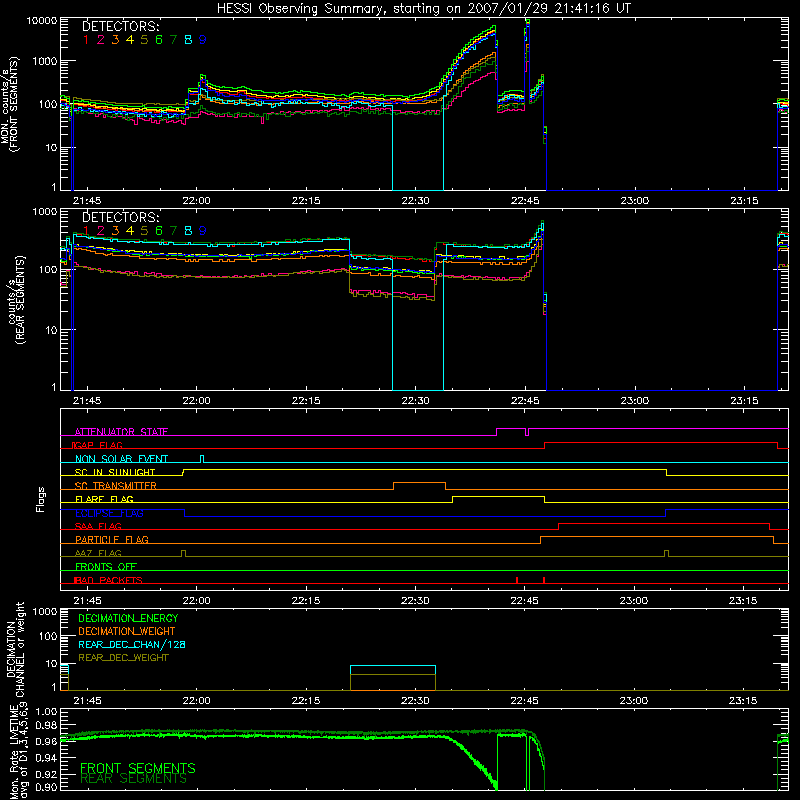Screen dimensions: 800x800
Task: Click the 22:45 tick under front segments plot
Action: click(x=525, y=201)
